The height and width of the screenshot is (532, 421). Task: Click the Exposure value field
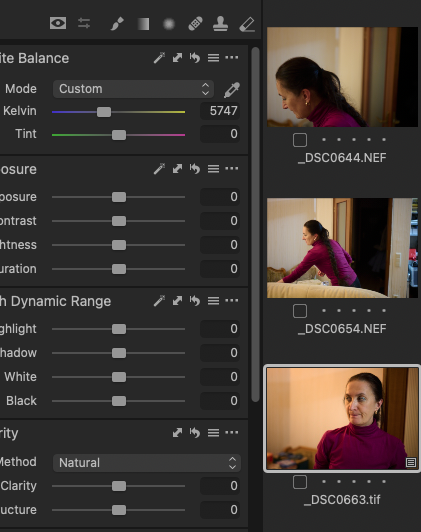tap(220, 197)
